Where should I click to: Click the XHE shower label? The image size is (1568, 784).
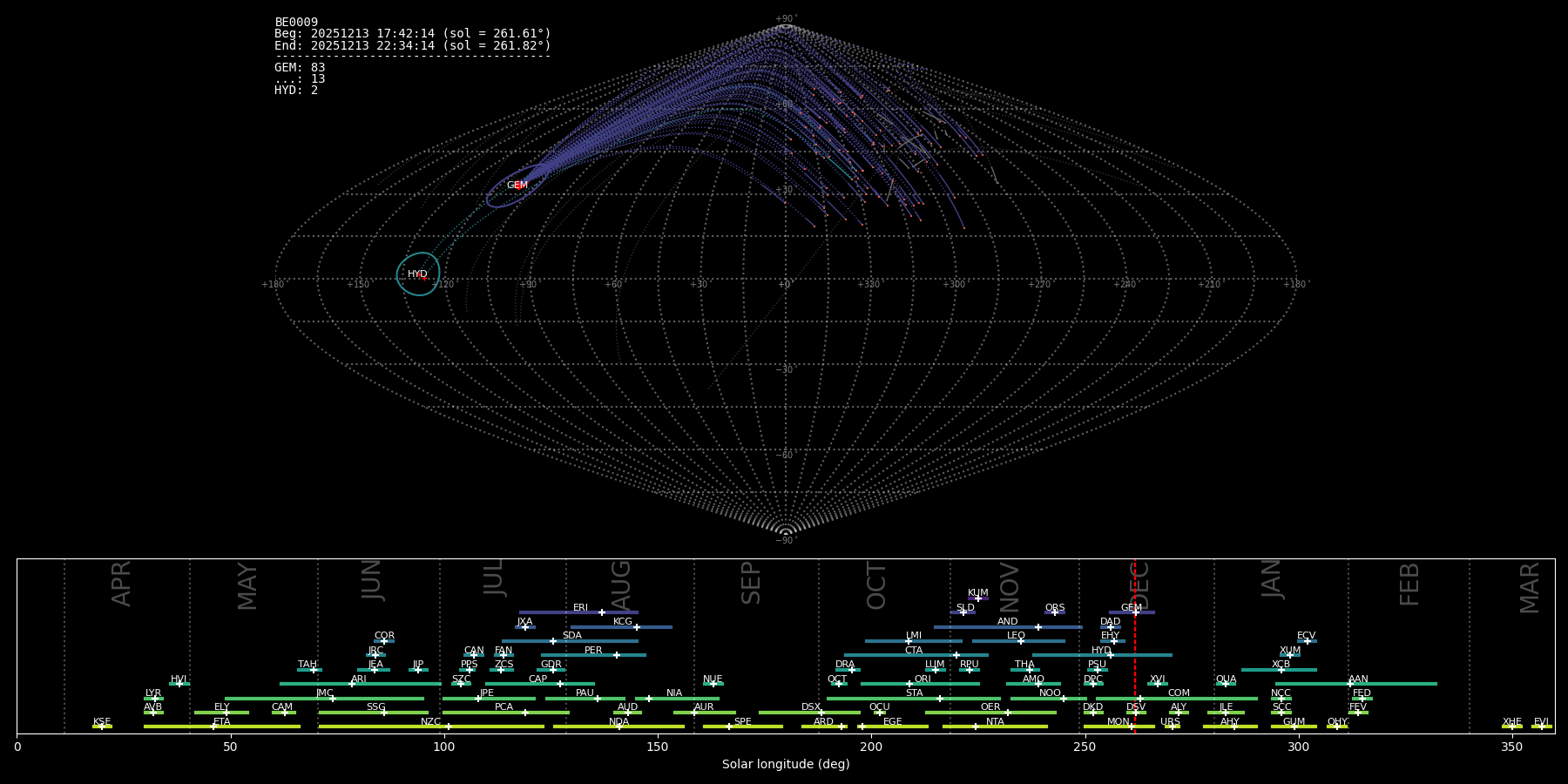point(1511,721)
